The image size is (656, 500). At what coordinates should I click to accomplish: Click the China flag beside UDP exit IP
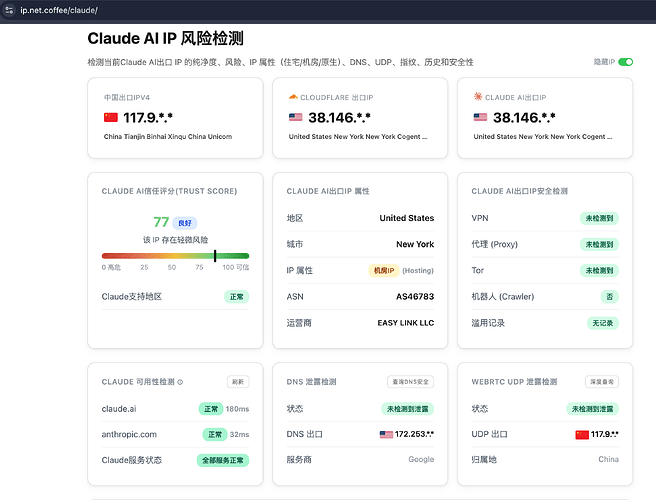click(x=582, y=435)
